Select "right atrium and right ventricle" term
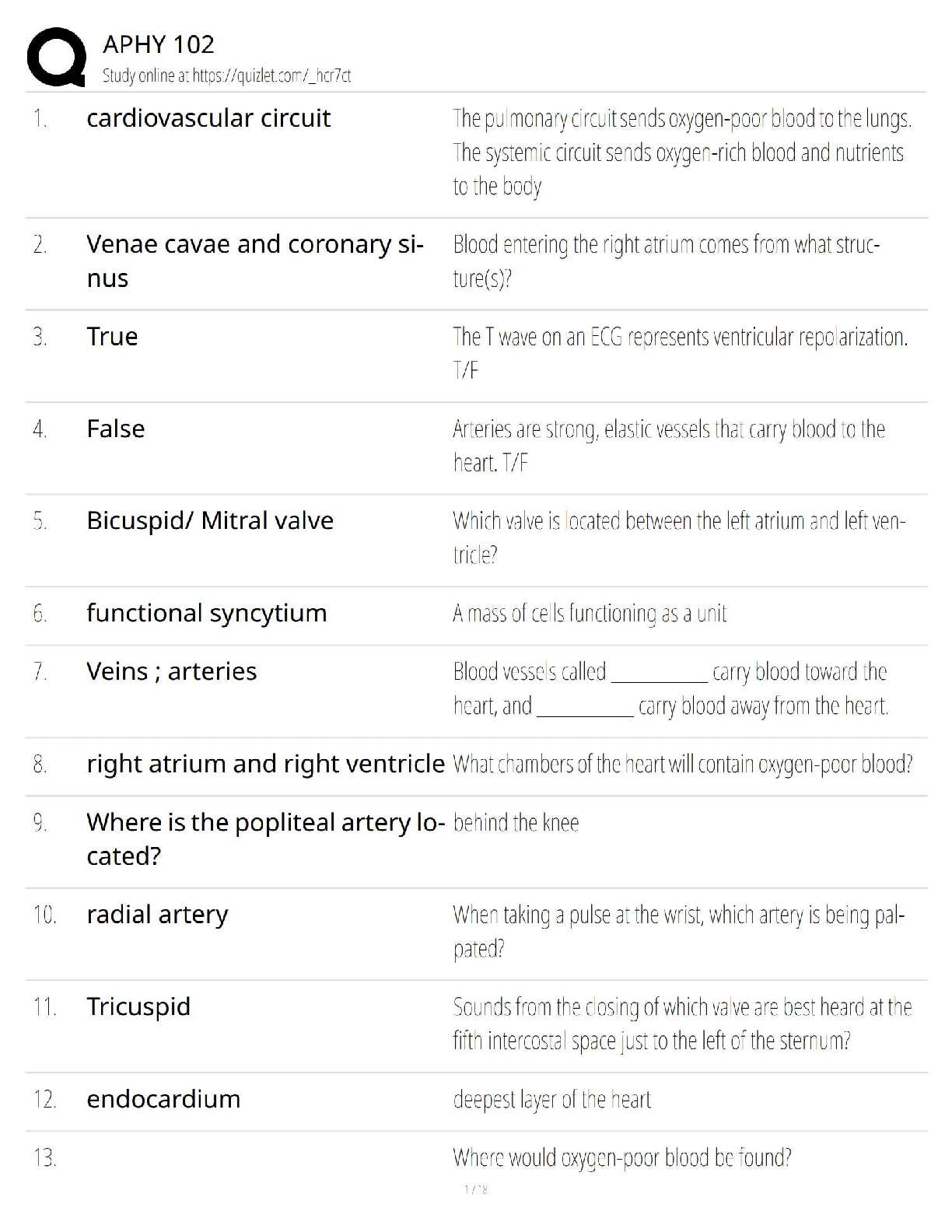Viewport: 952px width, 1232px height. tap(265, 764)
